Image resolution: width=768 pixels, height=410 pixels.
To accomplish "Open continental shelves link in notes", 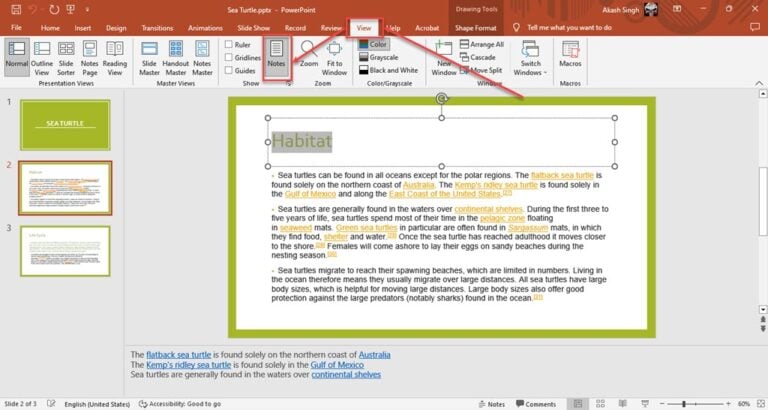I will [346, 375].
